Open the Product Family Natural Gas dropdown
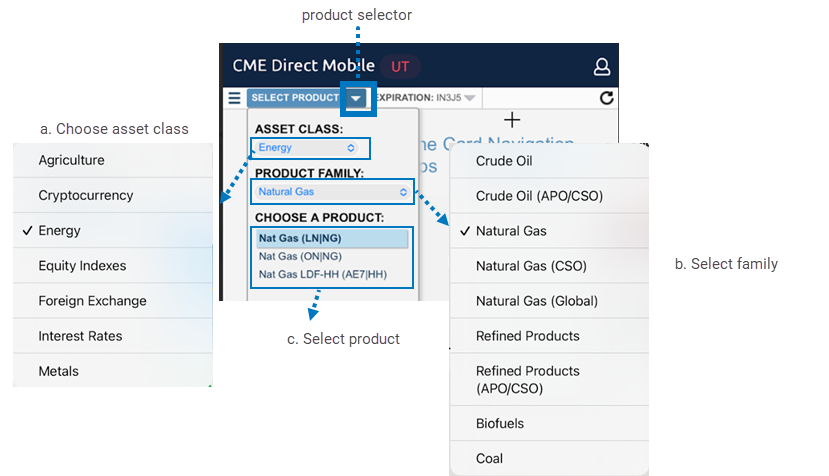Viewport: 829px width, 476px height. click(332, 191)
